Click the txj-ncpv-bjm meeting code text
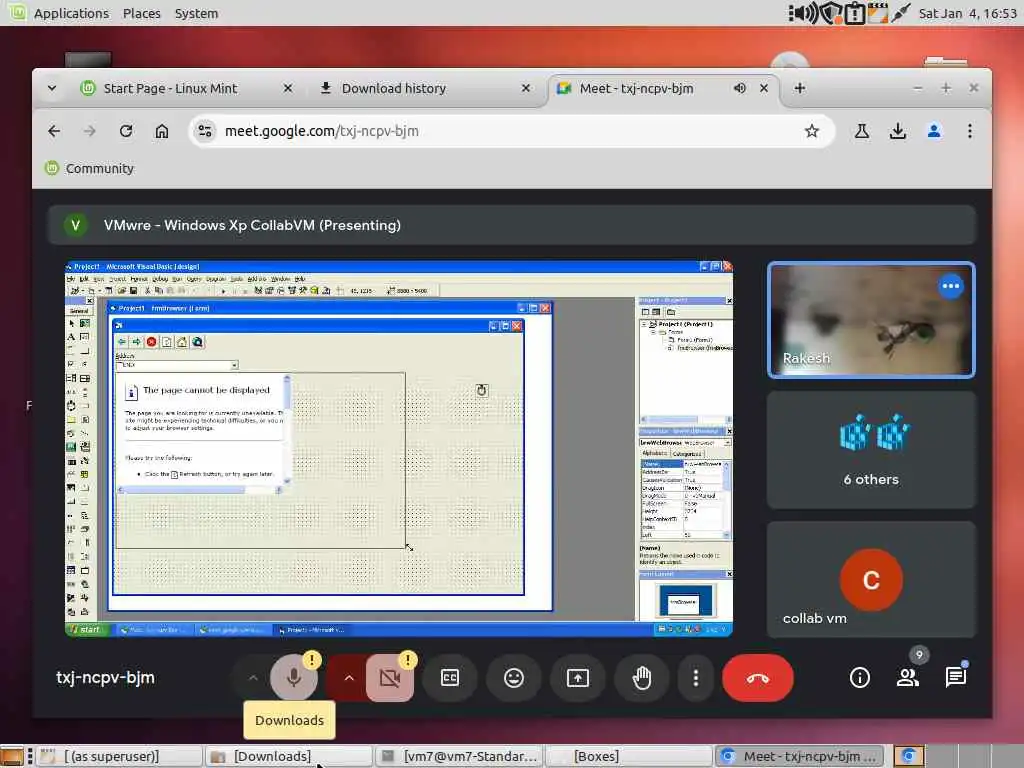The image size is (1024, 768). tap(105, 678)
